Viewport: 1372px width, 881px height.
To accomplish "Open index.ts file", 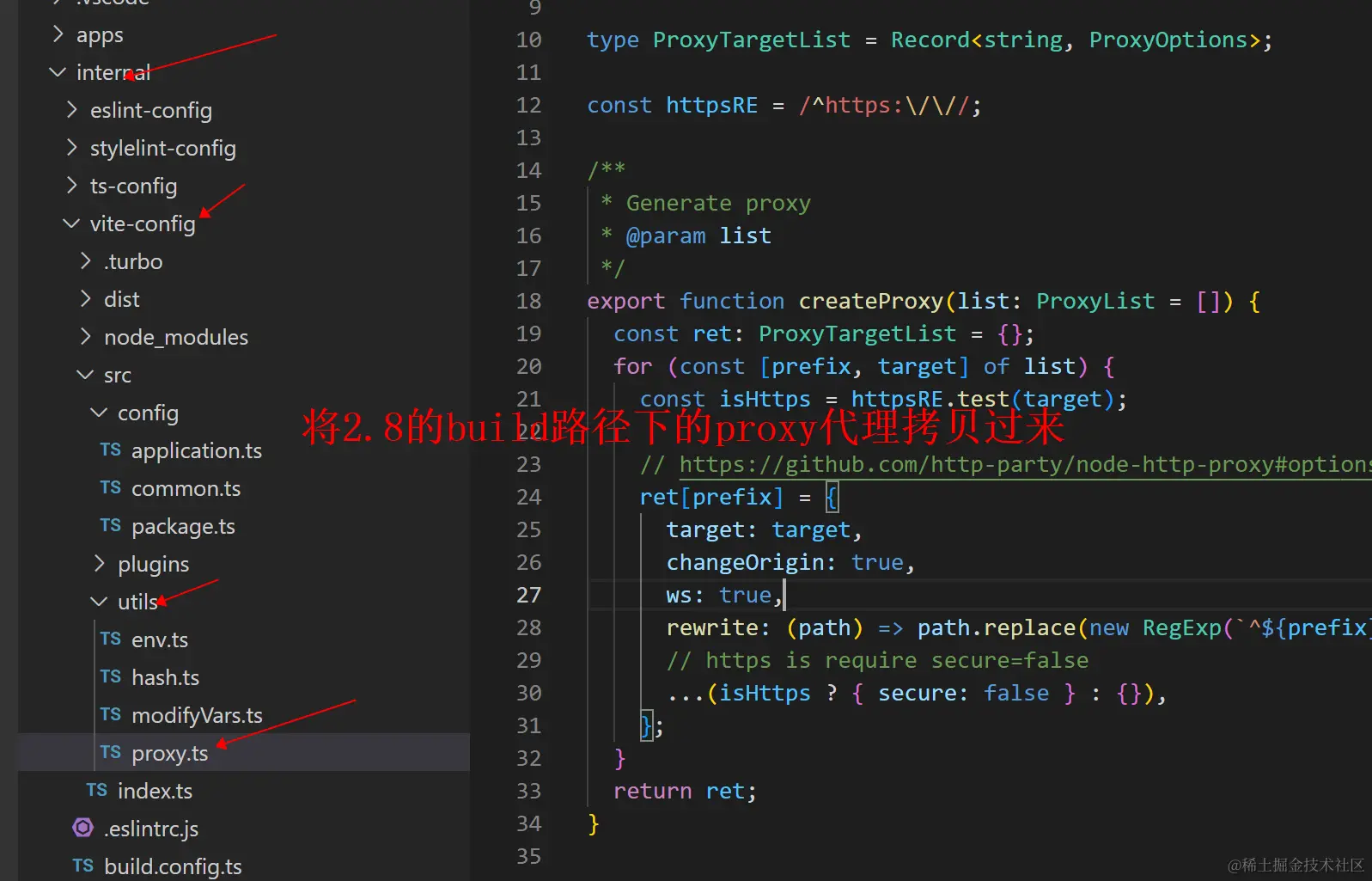I will [x=155, y=791].
